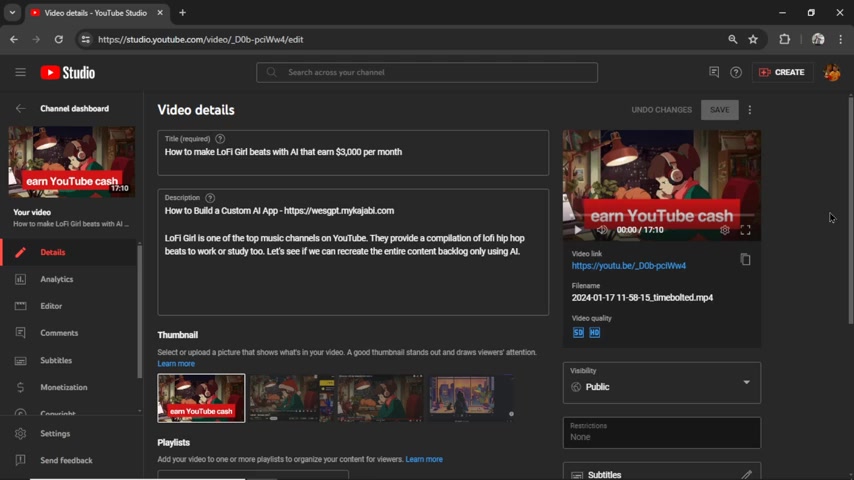This screenshot has height=480, width=854.
Task: Click the UNDO CHANGES button
Action: (x=661, y=110)
